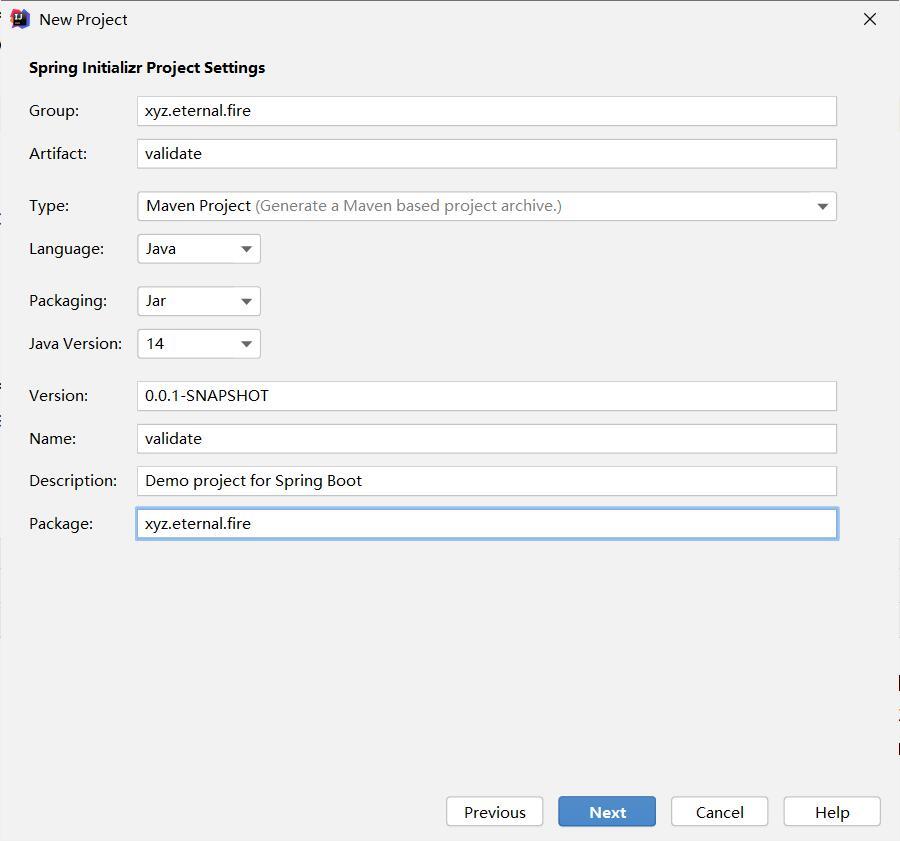Screen dimensions: 900x841
Task: Click the 'Package:' label
Action: 61,524
